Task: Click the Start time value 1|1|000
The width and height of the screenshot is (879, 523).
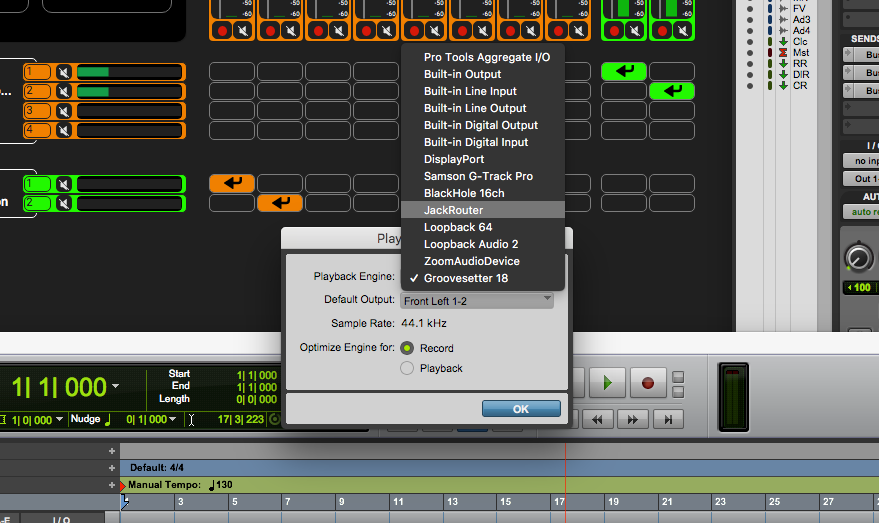Action: pyautogui.click(x=256, y=375)
